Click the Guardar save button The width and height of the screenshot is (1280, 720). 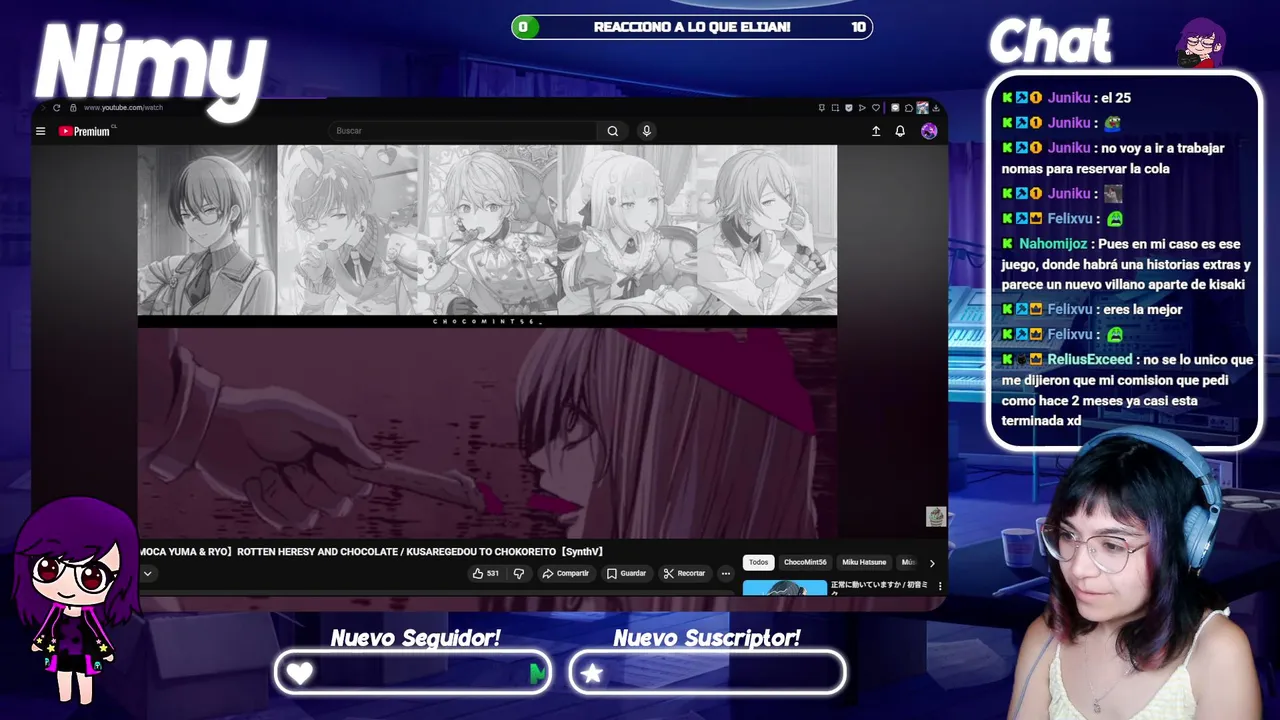click(x=627, y=573)
